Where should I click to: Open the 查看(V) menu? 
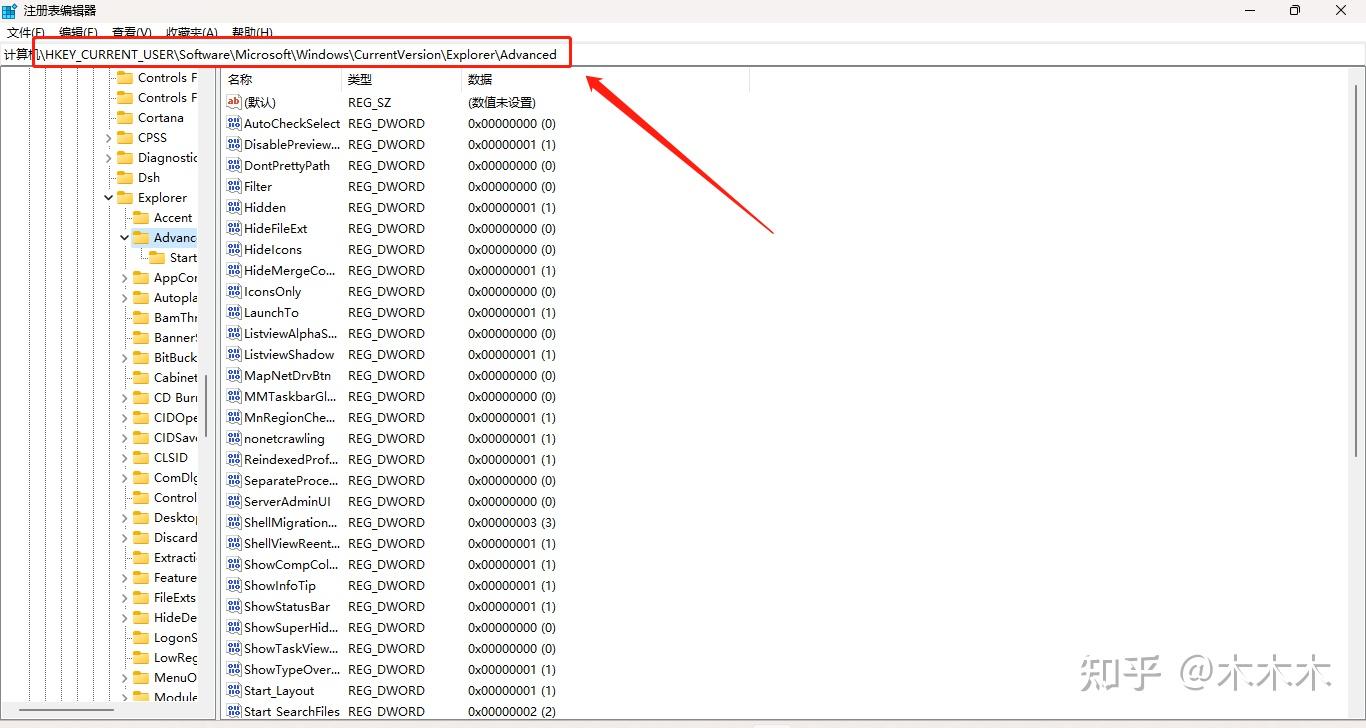click(x=132, y=33)
